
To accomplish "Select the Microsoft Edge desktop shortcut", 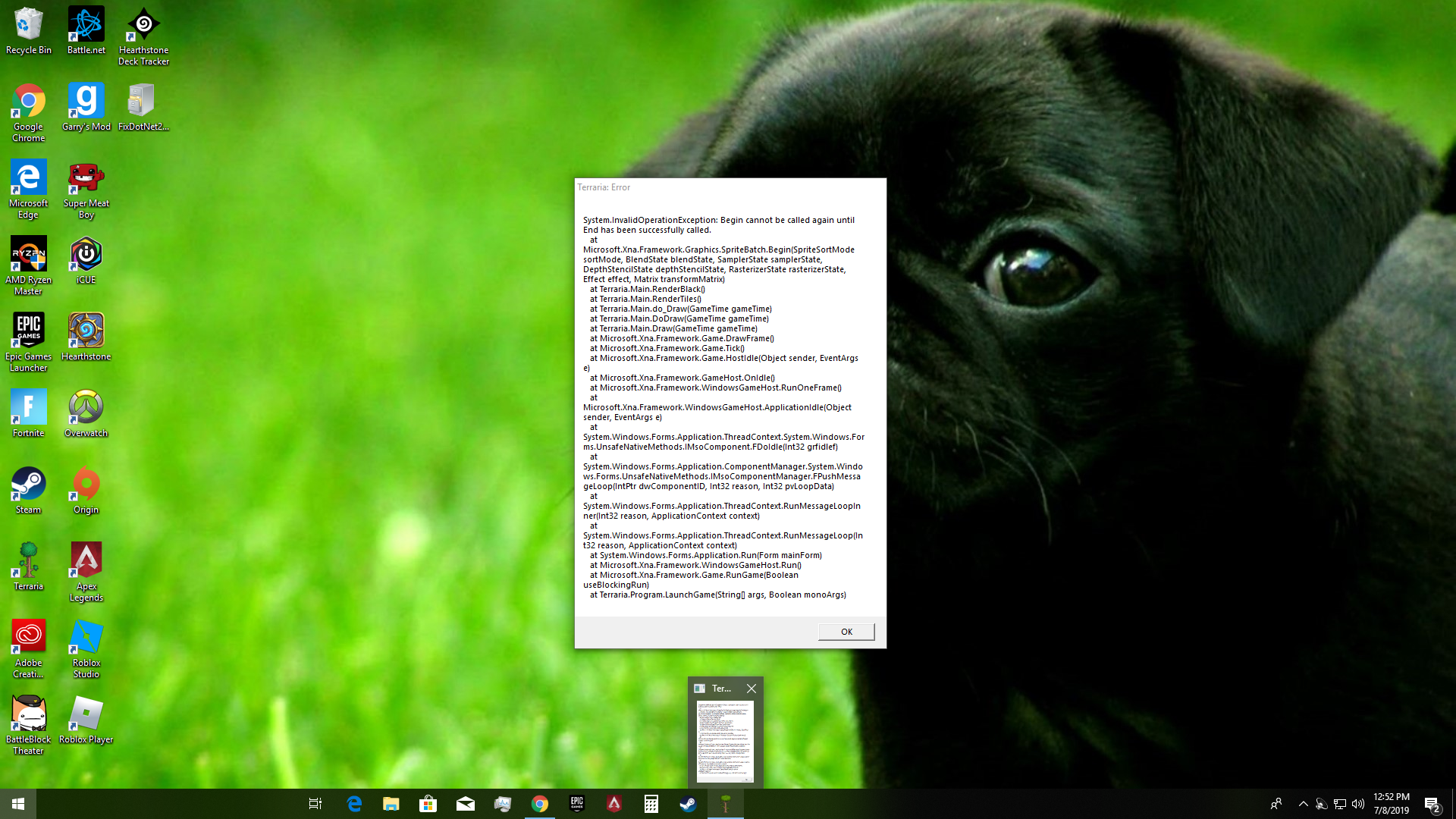I will pos(29,190).
